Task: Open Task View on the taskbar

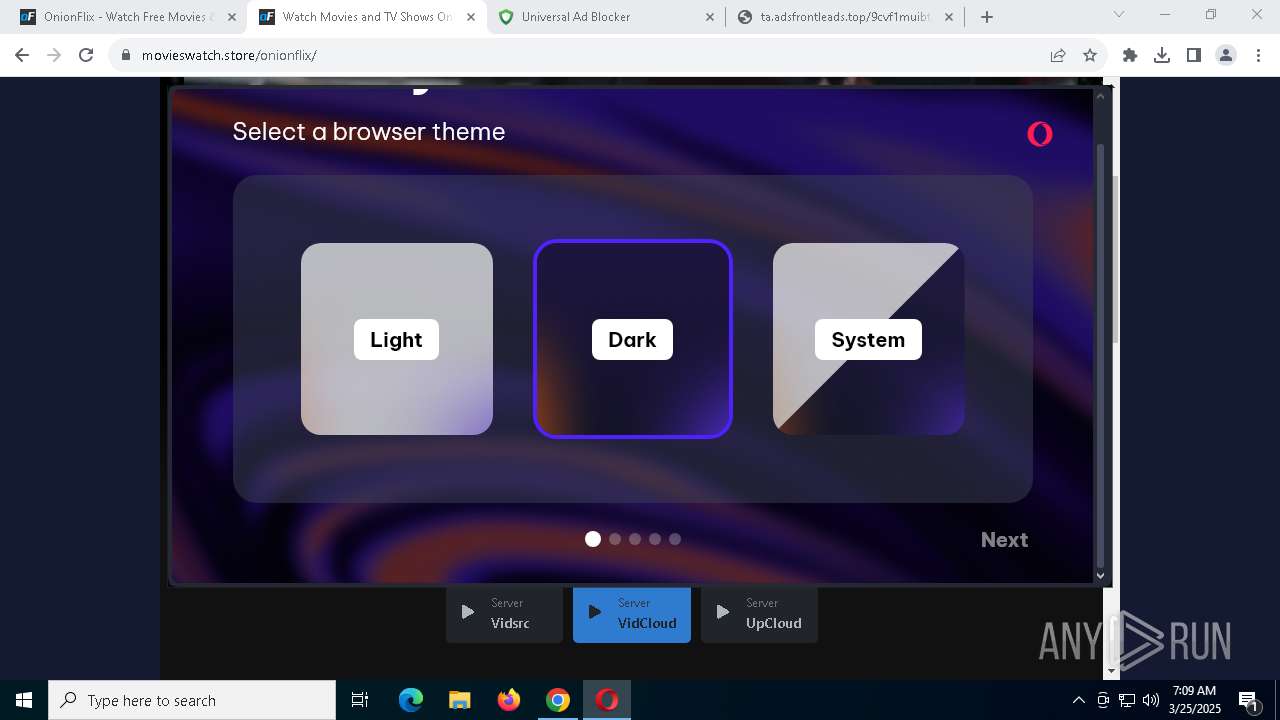Action: pyautogui.click(x=360, y=700)
